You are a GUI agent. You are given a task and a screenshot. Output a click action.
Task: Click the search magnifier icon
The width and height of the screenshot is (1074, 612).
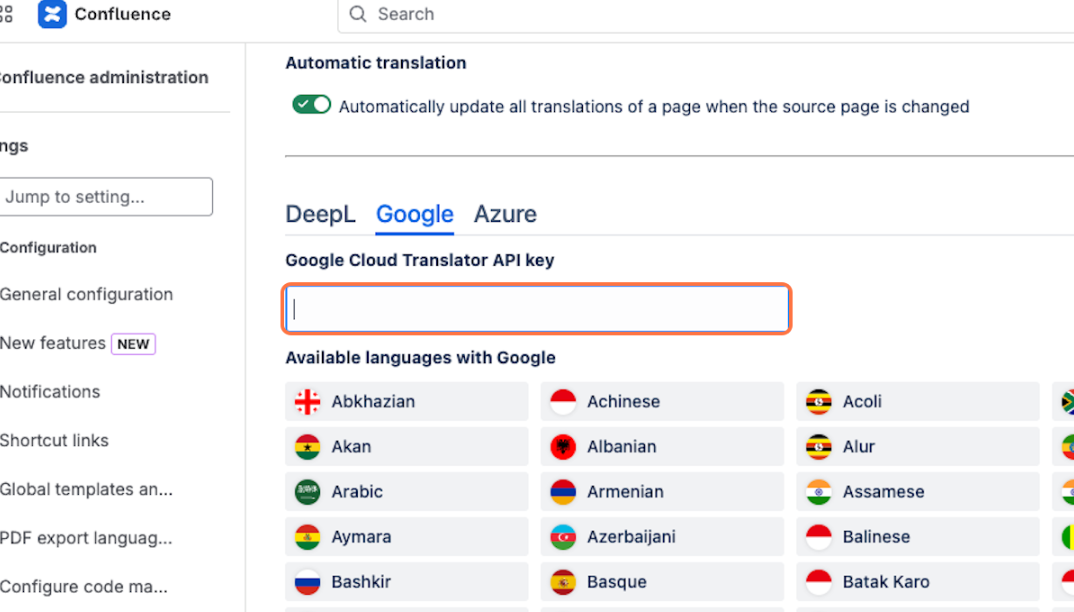pos(358,14)
